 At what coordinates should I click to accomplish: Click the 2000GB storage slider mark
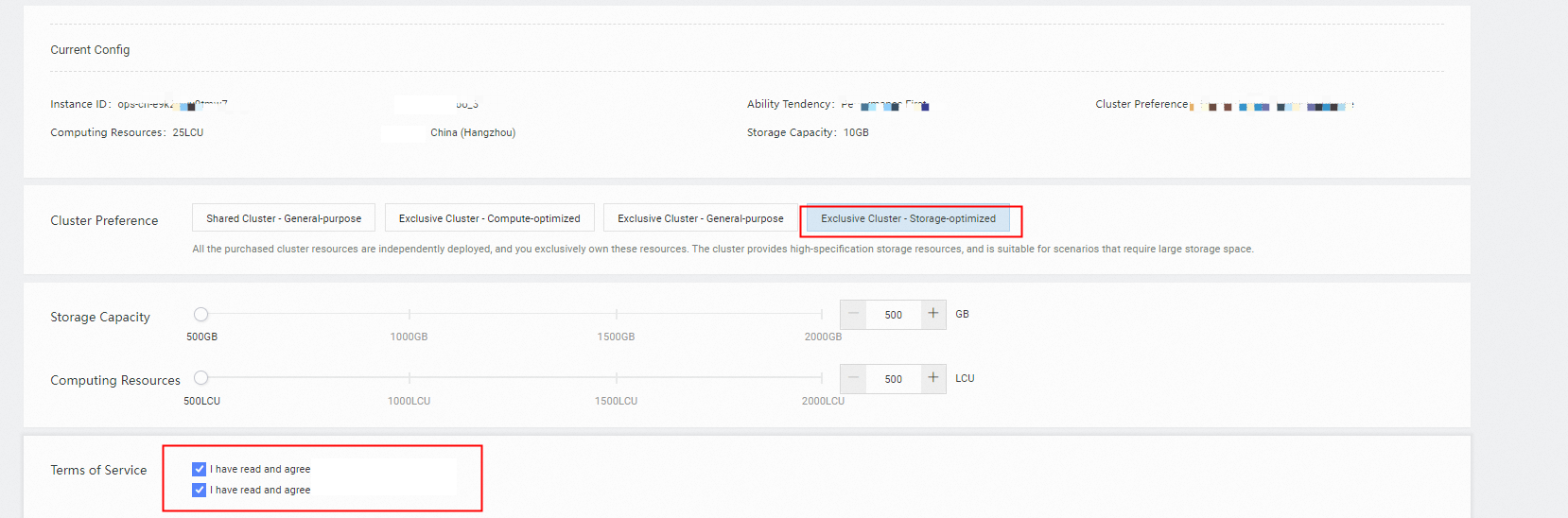click(x=823, y=314)
